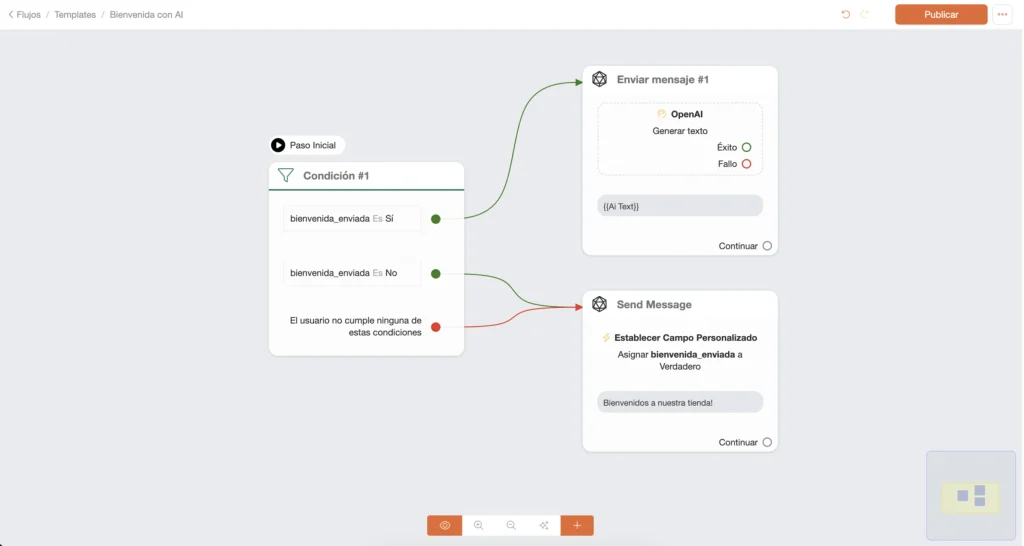Click the minimap thumbnail in the corner

point(970,496)
